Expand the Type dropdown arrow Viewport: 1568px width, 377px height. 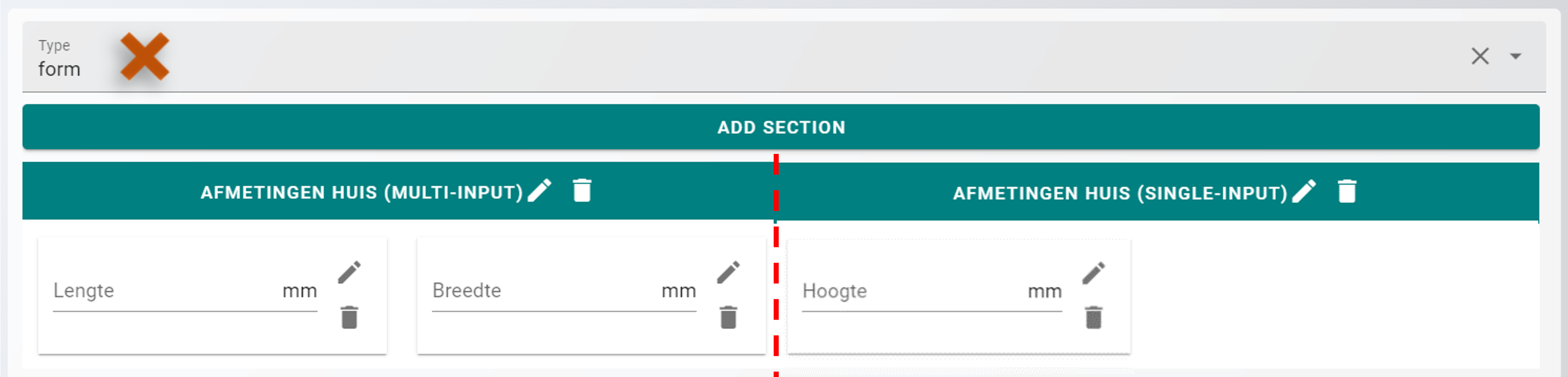point(1515,57)
